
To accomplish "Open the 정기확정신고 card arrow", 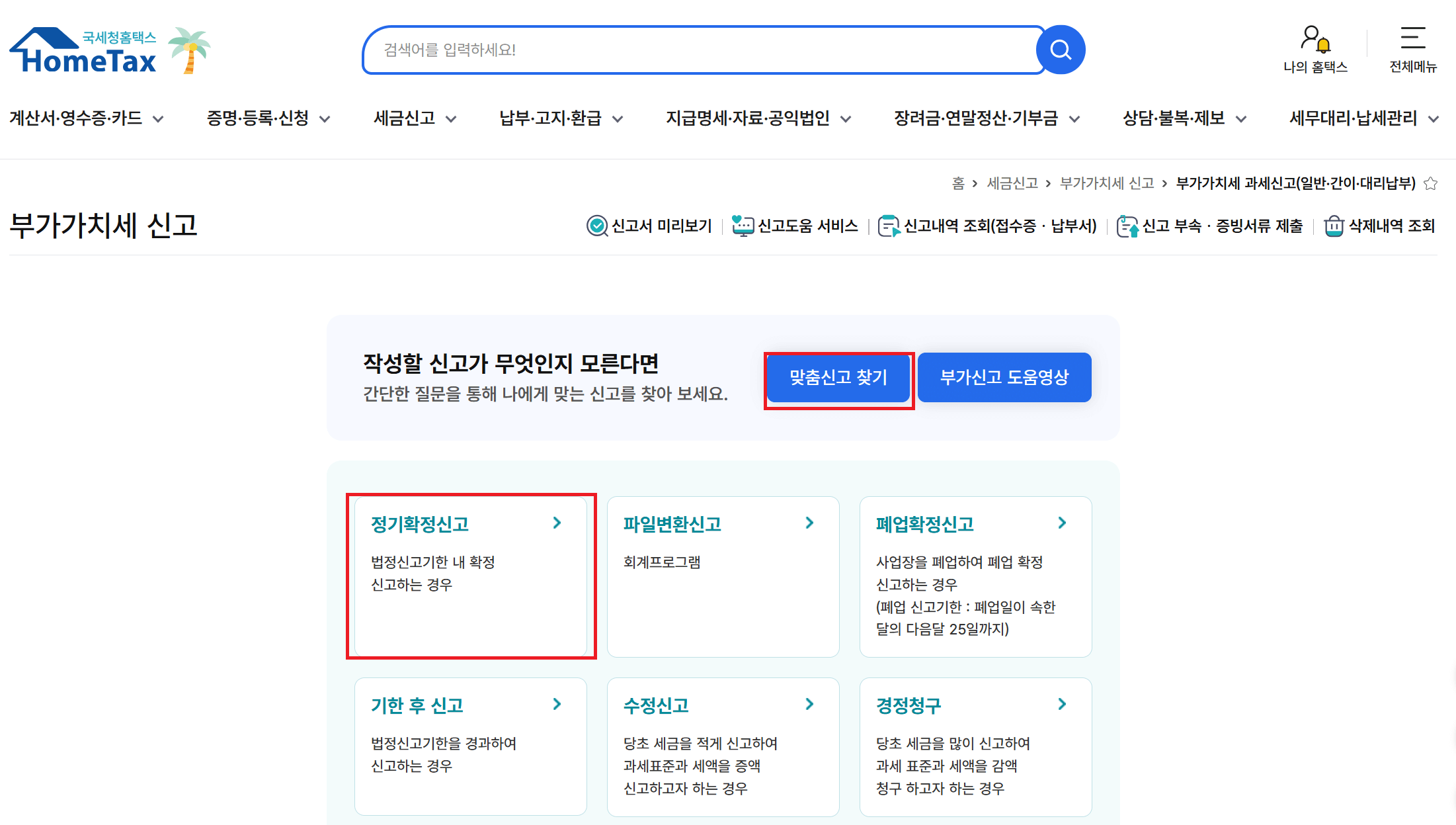I will coord(557,523).
